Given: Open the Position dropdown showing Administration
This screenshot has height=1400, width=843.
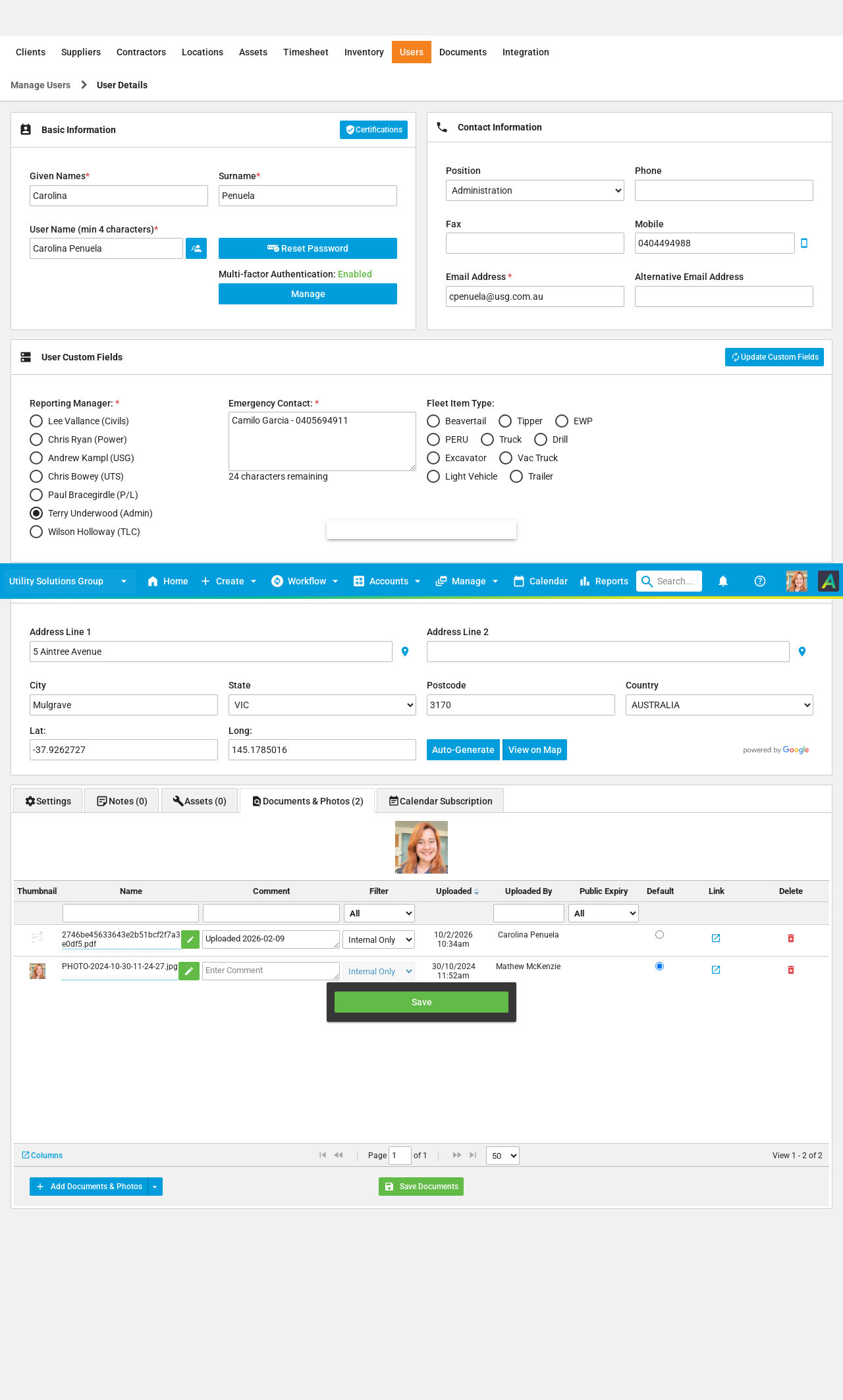Looking at the screenshot, I should [x=535, y=190].
